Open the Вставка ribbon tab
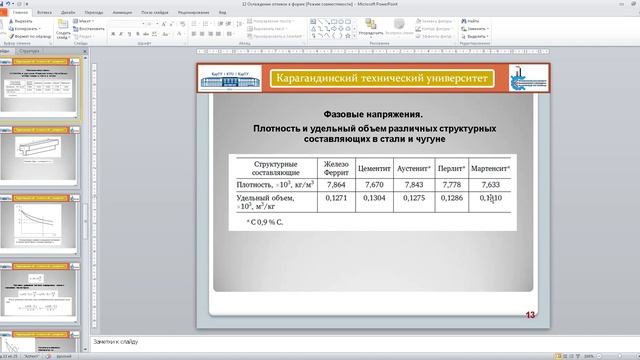 point(44,13)
